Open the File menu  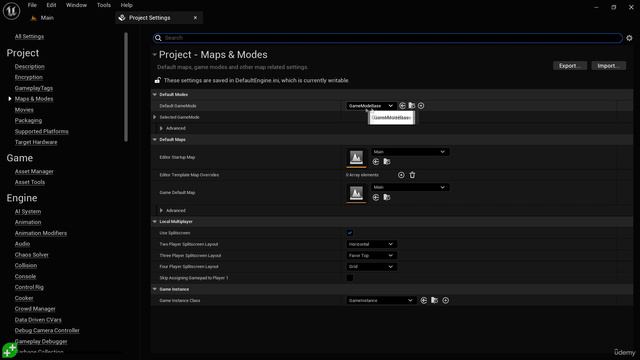click(x=32, y=5)
